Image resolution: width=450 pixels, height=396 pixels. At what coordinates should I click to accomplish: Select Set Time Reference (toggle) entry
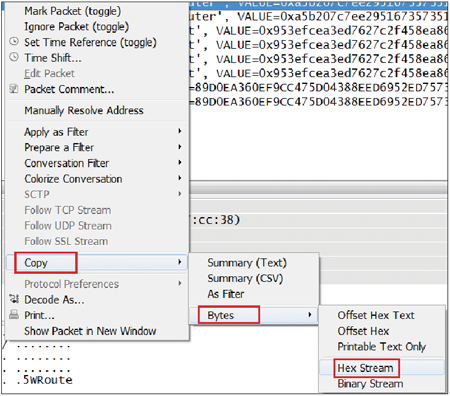click(90, 42)
